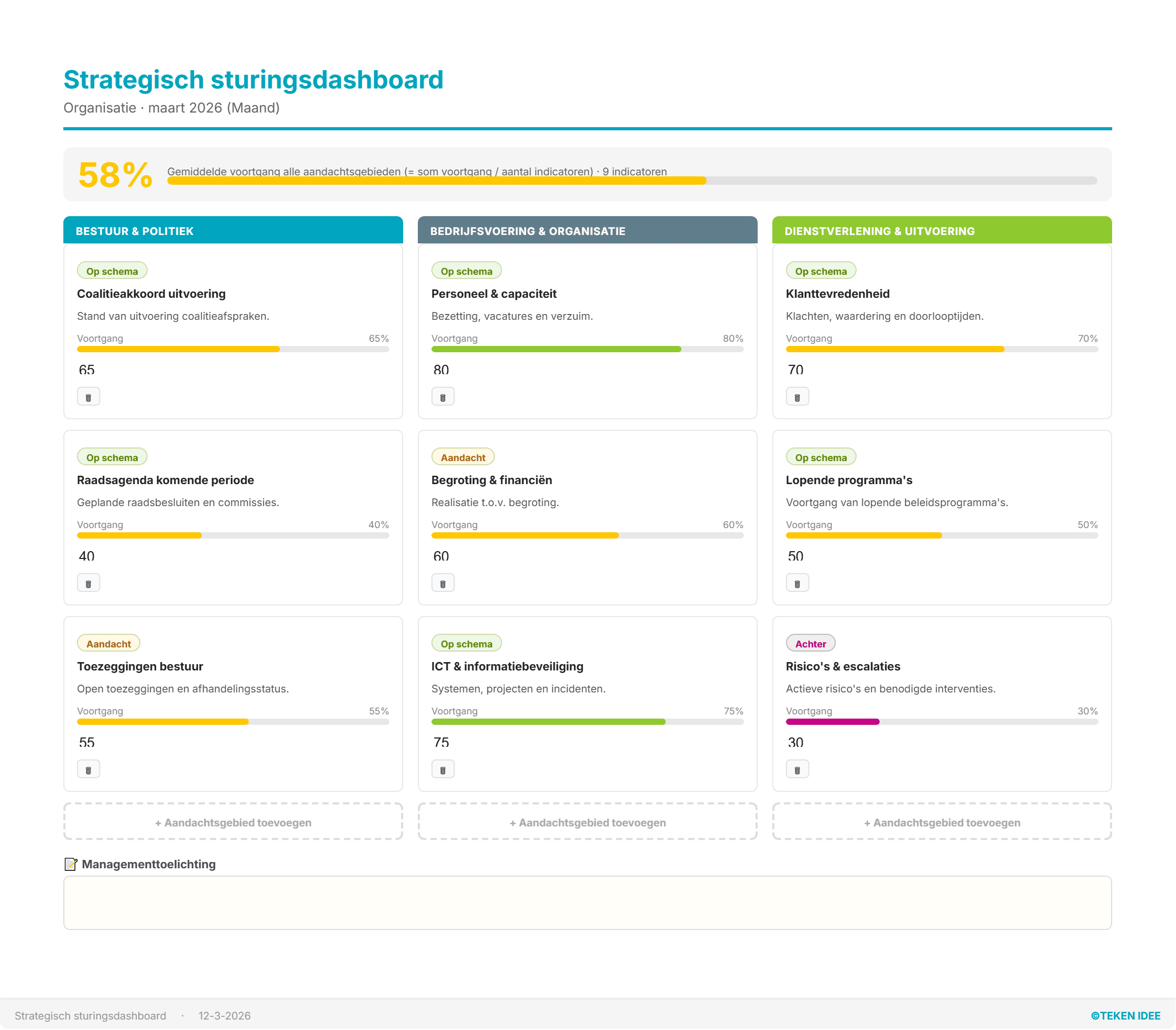The width and height of the screenshot is (1176, 1030).
Task: Toggle the Op schema status on Coalitieakkoord uitvoering
Action: pos(112,270)
